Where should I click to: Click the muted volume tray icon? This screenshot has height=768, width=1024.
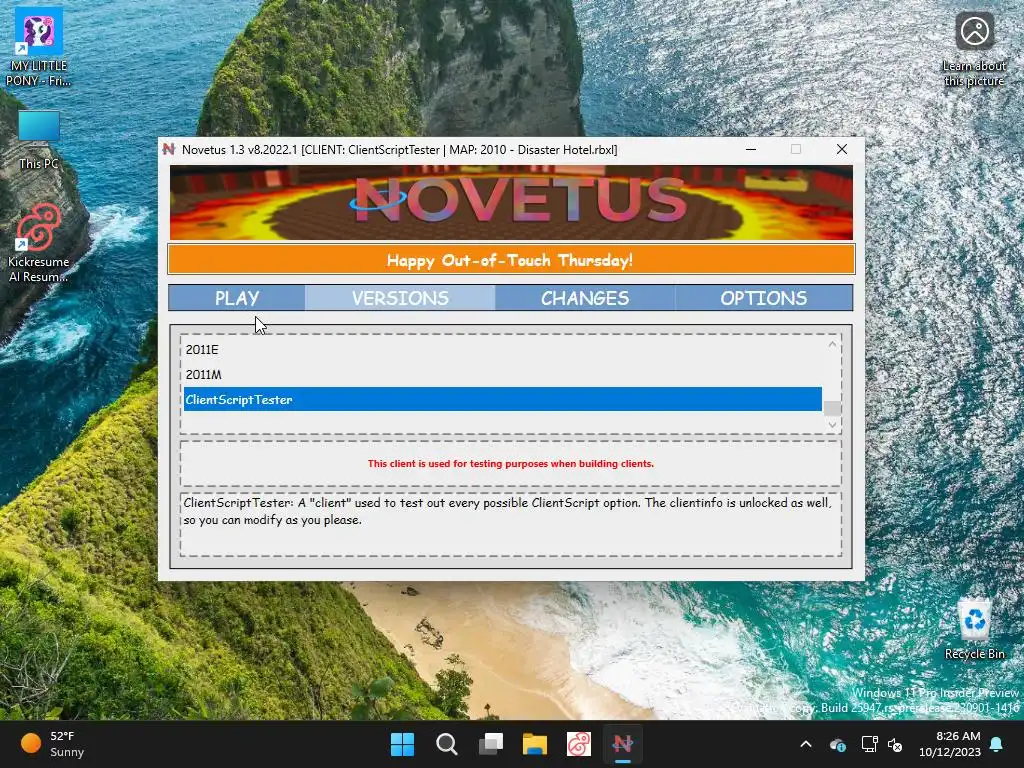click(x=895, y=744)
